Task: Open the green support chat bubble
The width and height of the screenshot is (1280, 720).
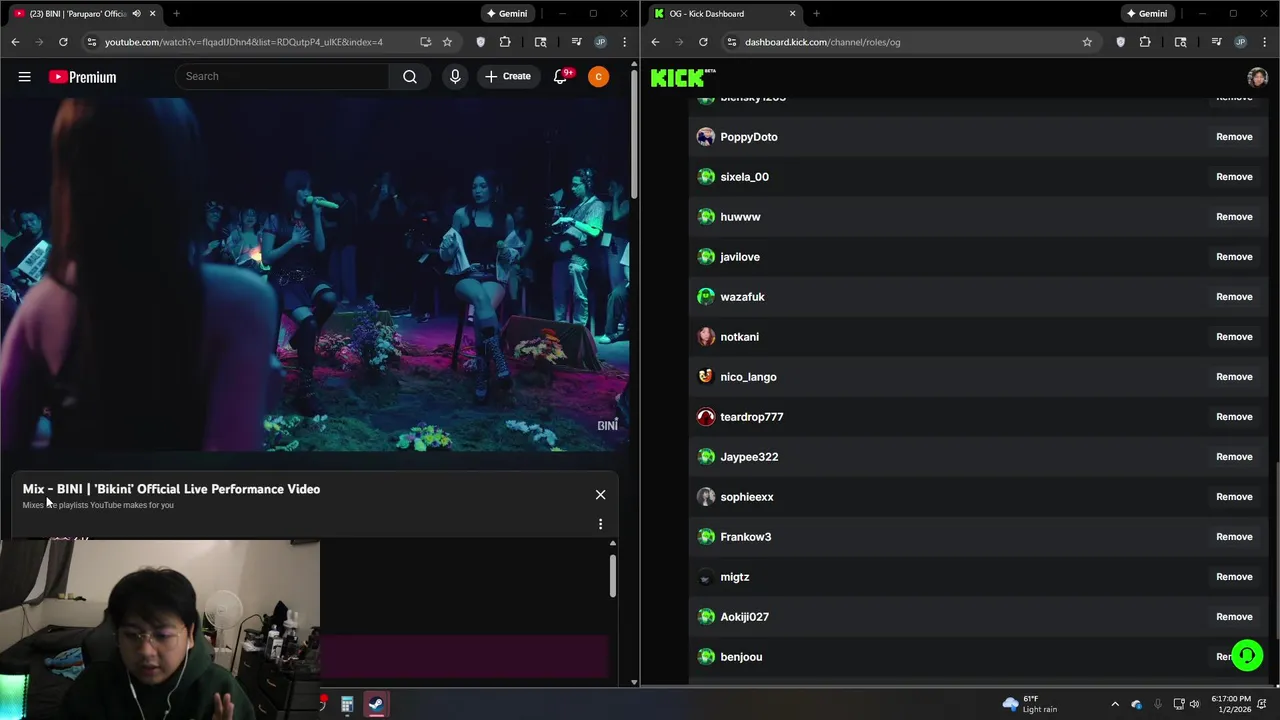Action: coord(1247,656)
